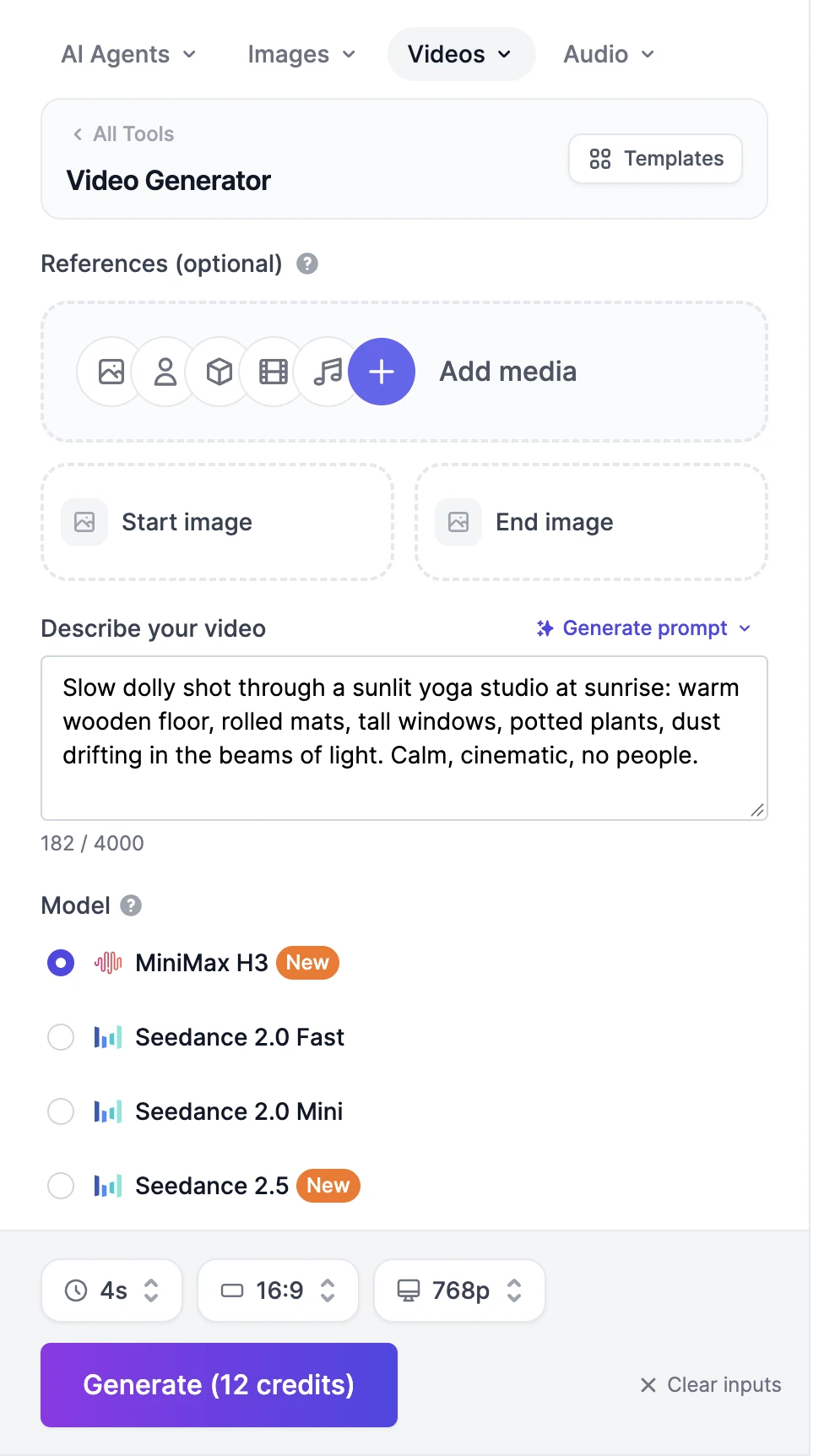
Task: Click inside the video description text box
Action: click(404, 738)
